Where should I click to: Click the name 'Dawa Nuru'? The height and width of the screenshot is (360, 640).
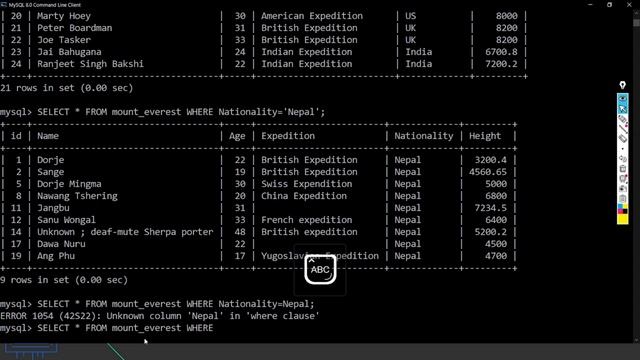click(x=61, y=244)
